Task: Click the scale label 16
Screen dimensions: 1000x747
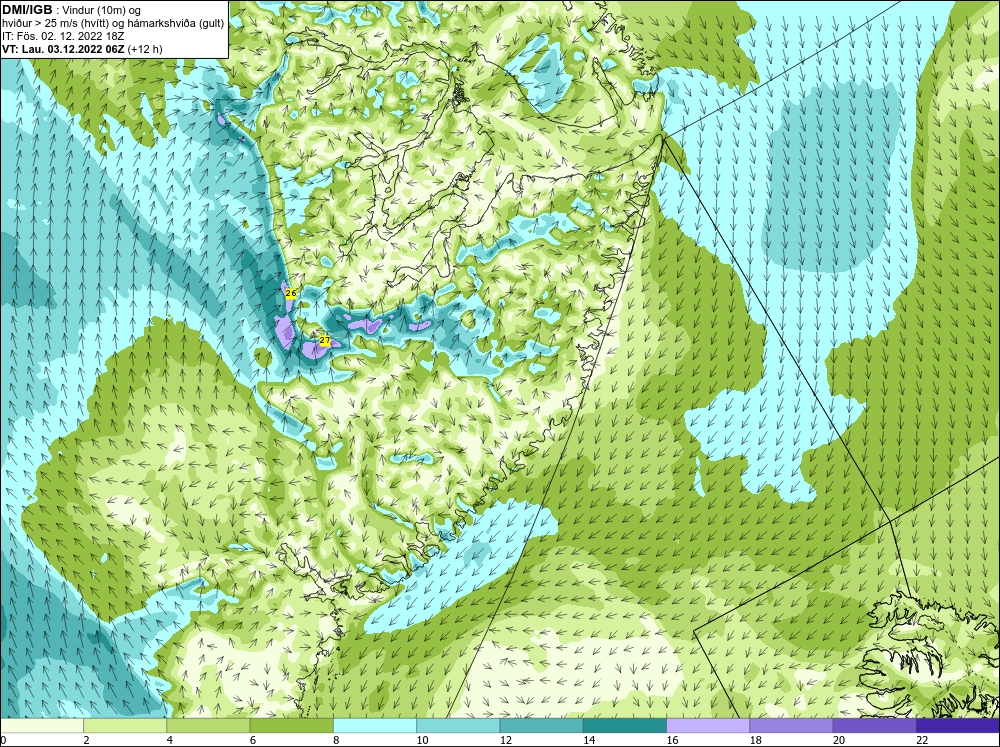Action: 672,740
